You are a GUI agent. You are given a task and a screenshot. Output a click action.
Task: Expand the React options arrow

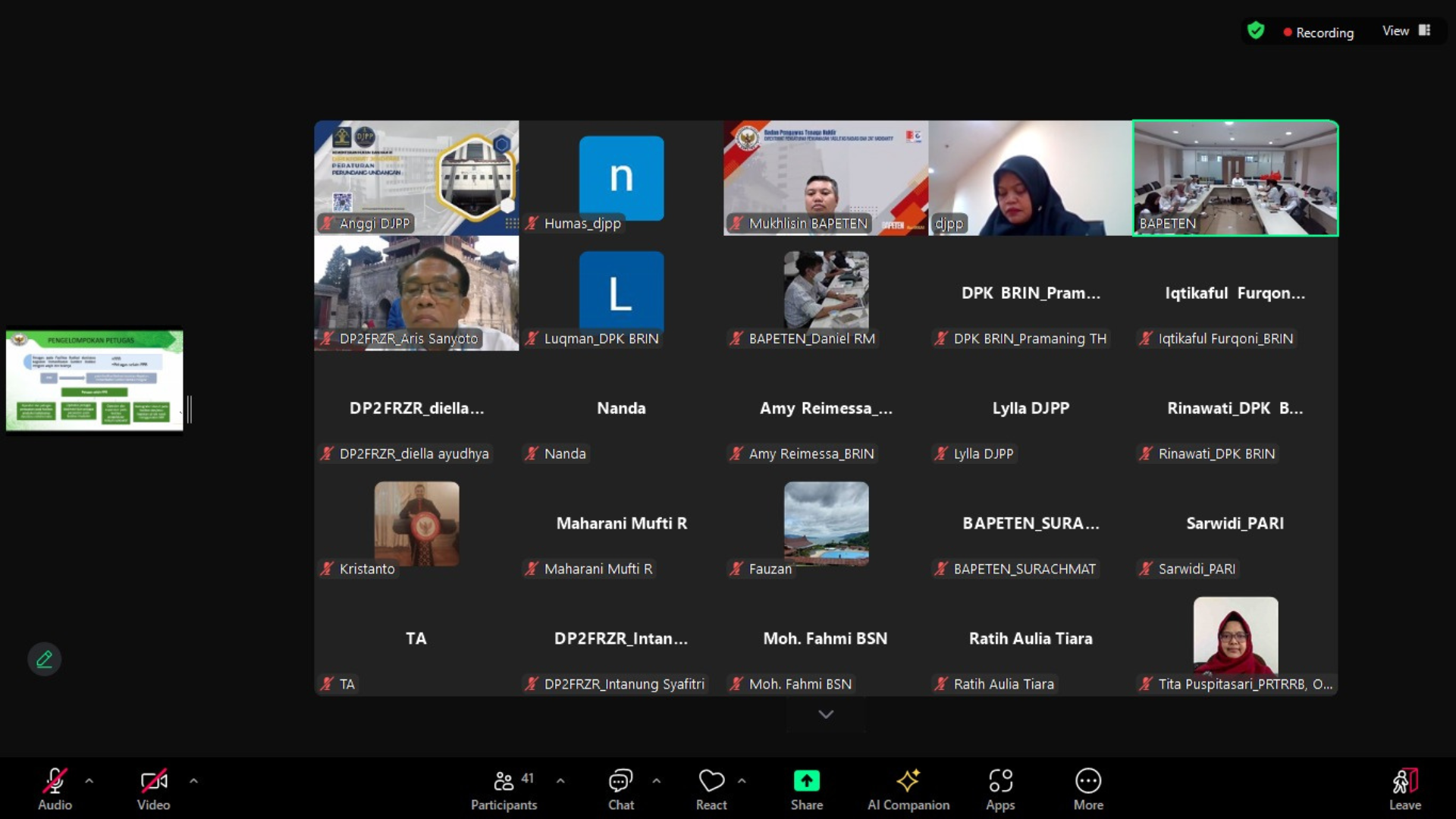pyautogui.click(x=742, y=780)
